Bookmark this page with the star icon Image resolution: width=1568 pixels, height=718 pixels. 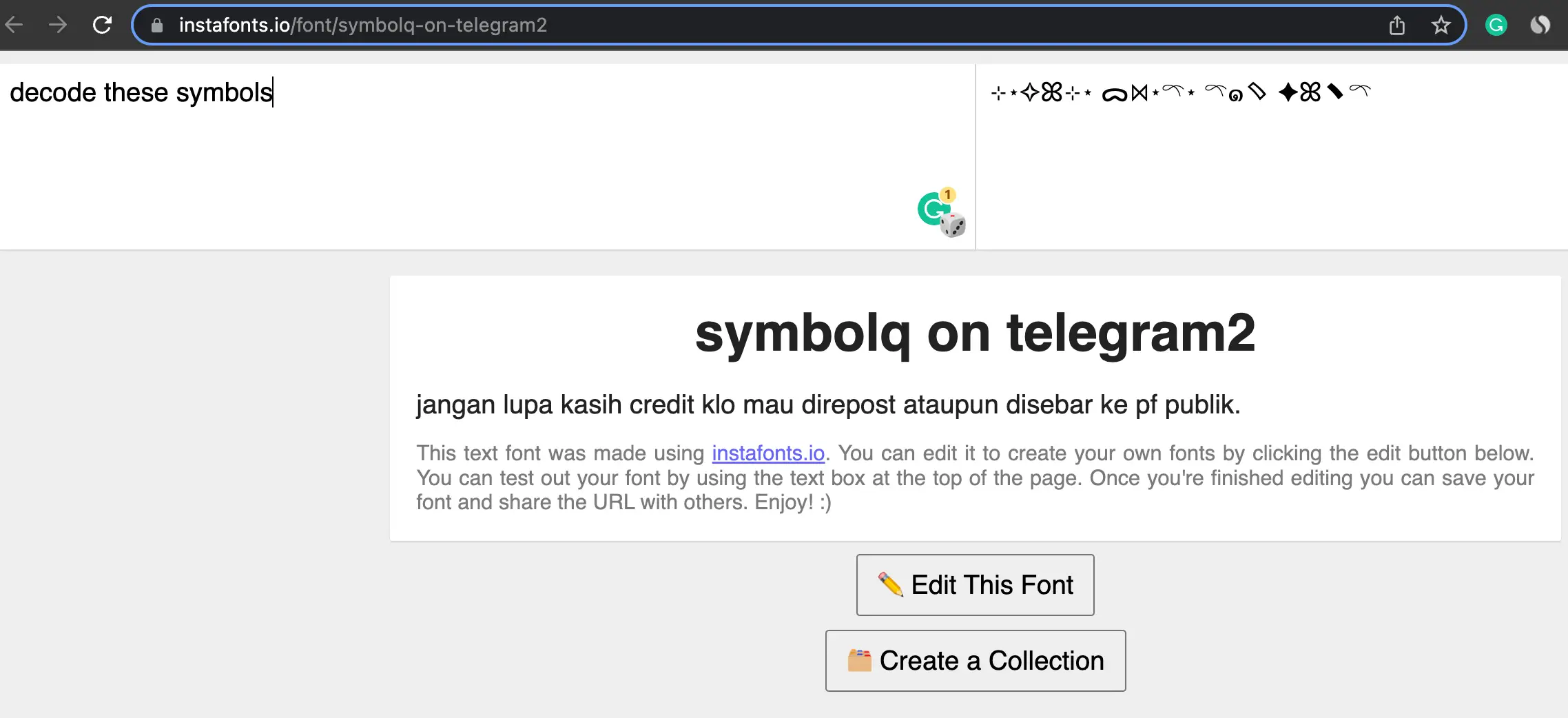point(1441,25)
